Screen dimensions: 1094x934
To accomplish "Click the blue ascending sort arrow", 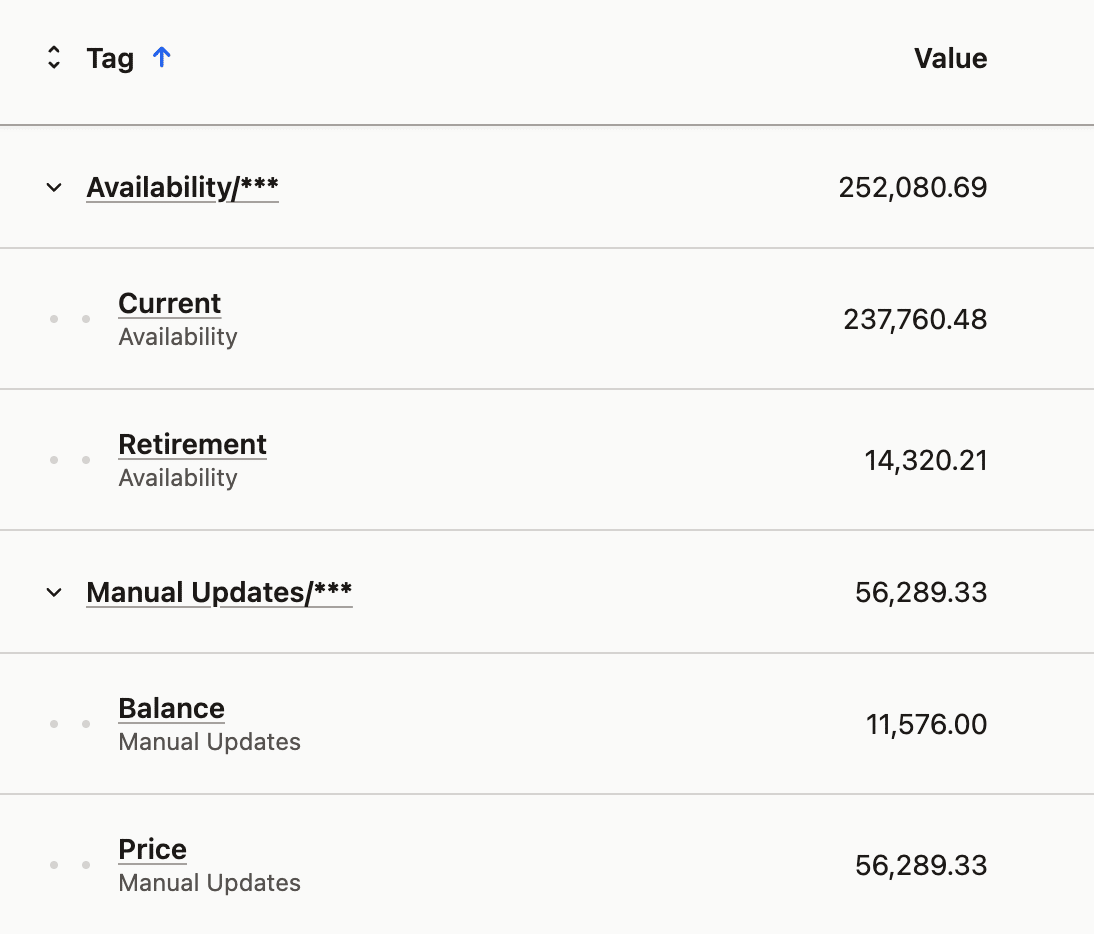I will tap(161, 58).
